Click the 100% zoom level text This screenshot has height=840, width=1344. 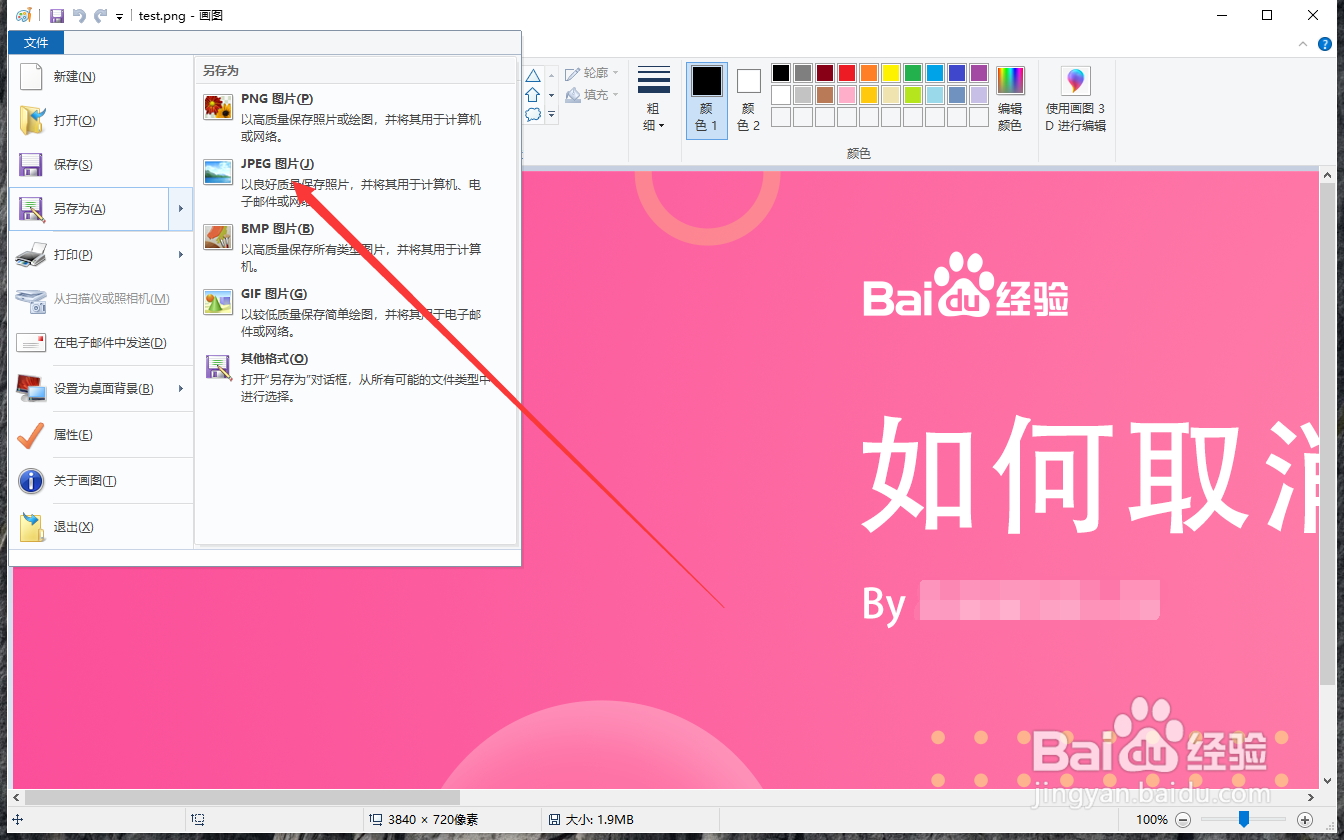[x=1152, y=820]
